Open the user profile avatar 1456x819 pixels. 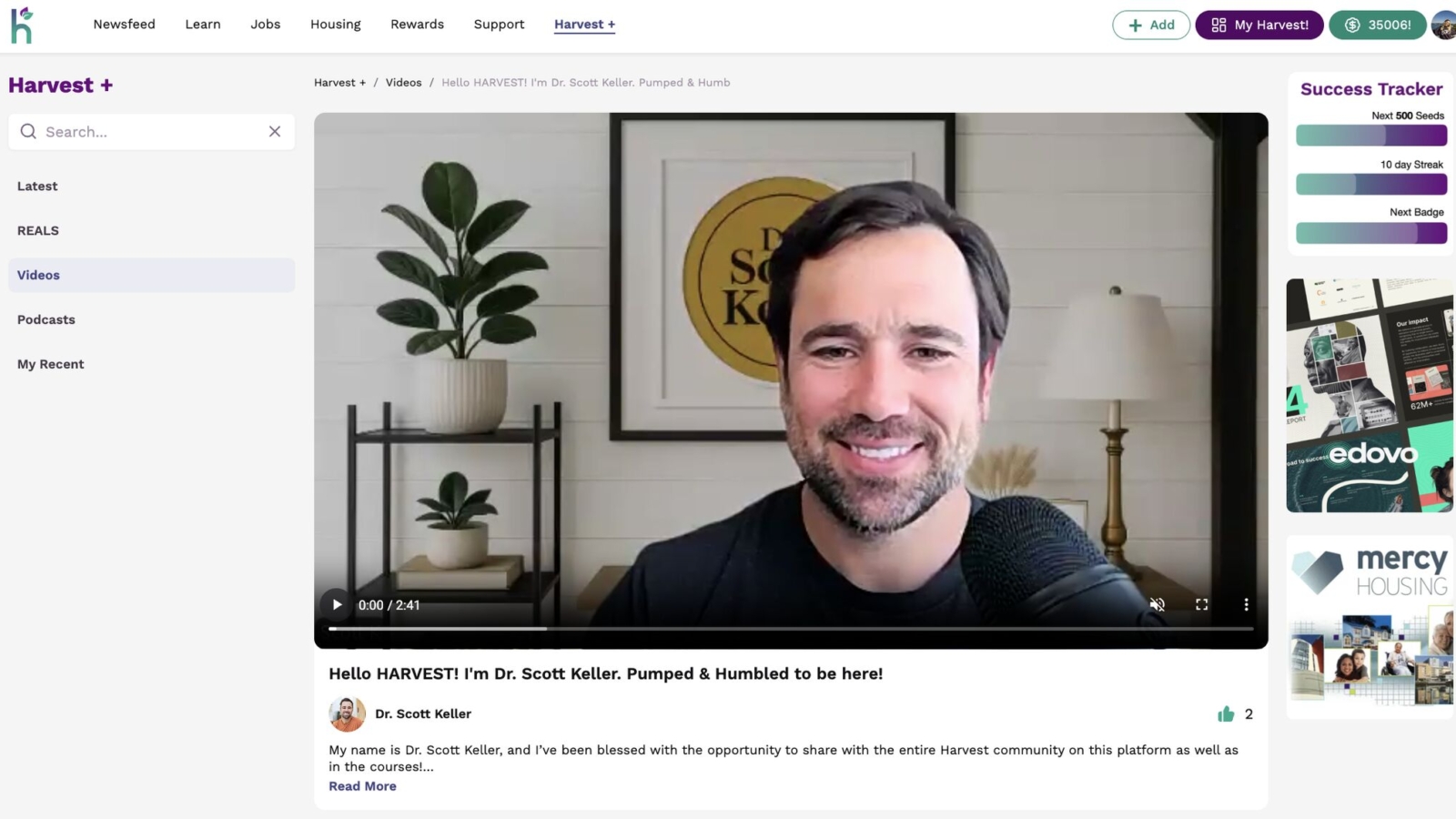(1444, 25)
